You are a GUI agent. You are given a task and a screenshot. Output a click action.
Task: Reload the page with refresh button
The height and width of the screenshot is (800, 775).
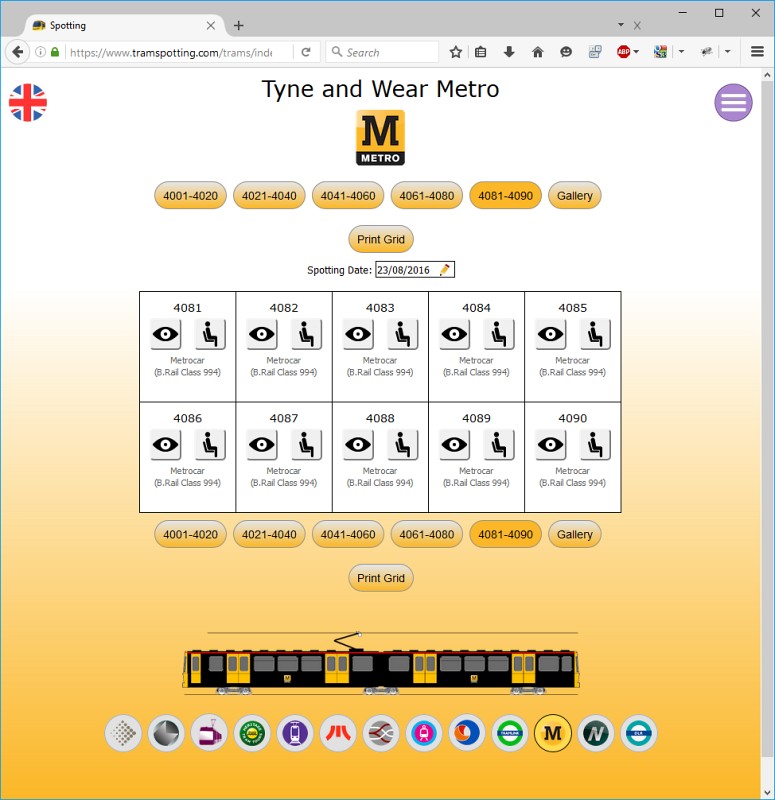pos(306,52)
